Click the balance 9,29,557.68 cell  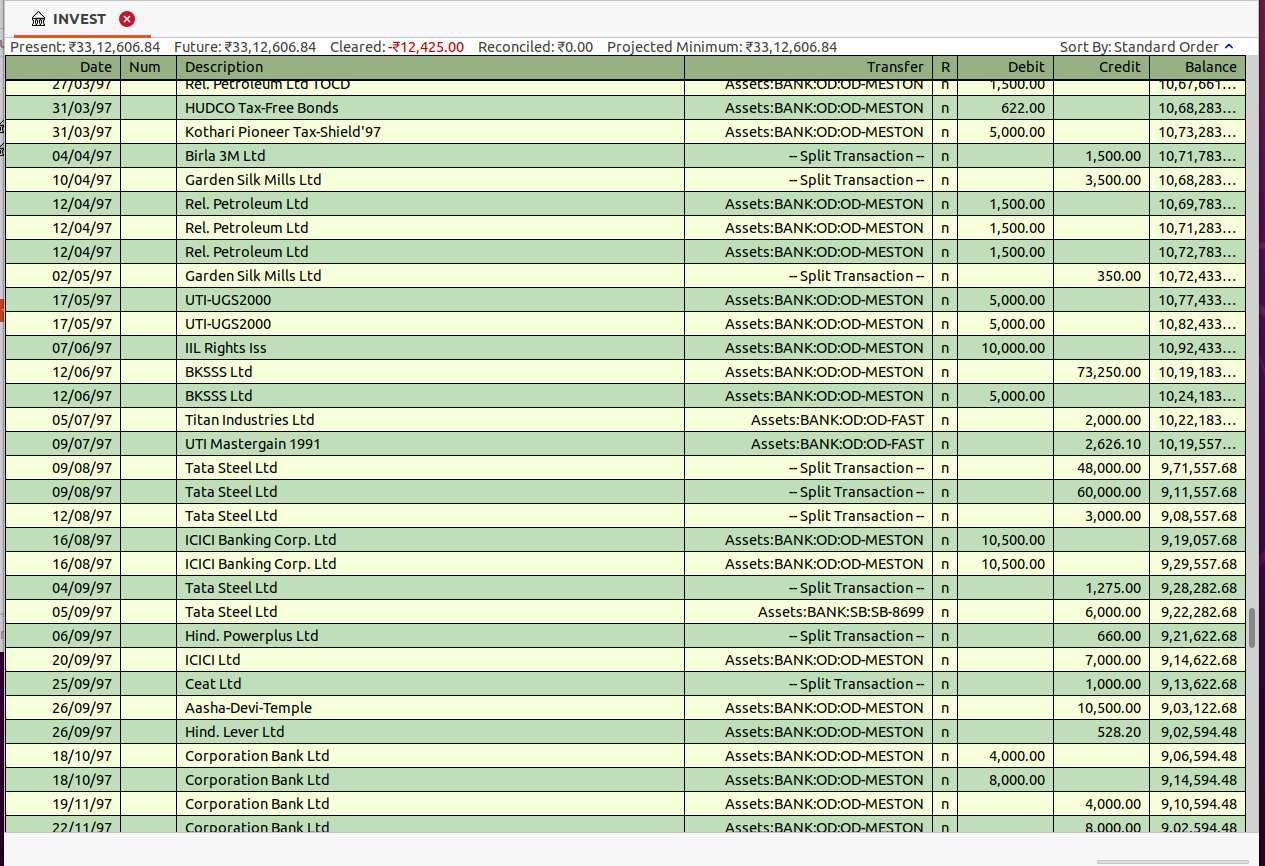(1199, 564)
